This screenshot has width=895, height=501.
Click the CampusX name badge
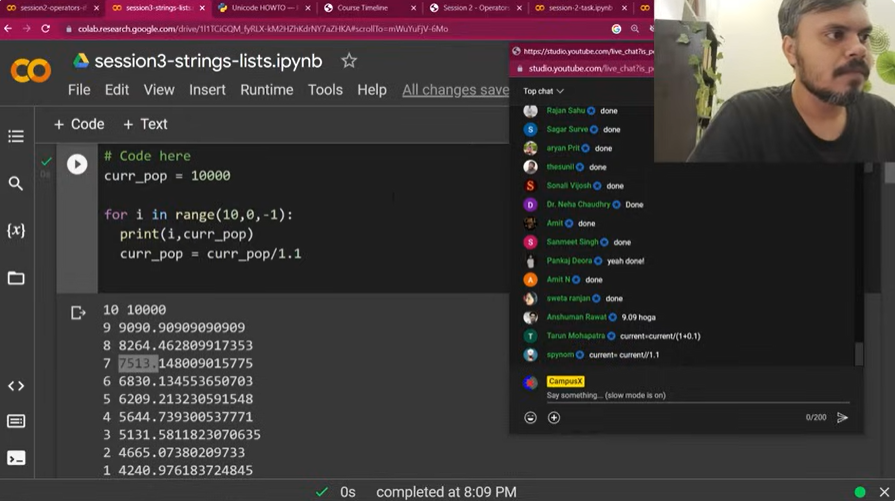(565, 381)
